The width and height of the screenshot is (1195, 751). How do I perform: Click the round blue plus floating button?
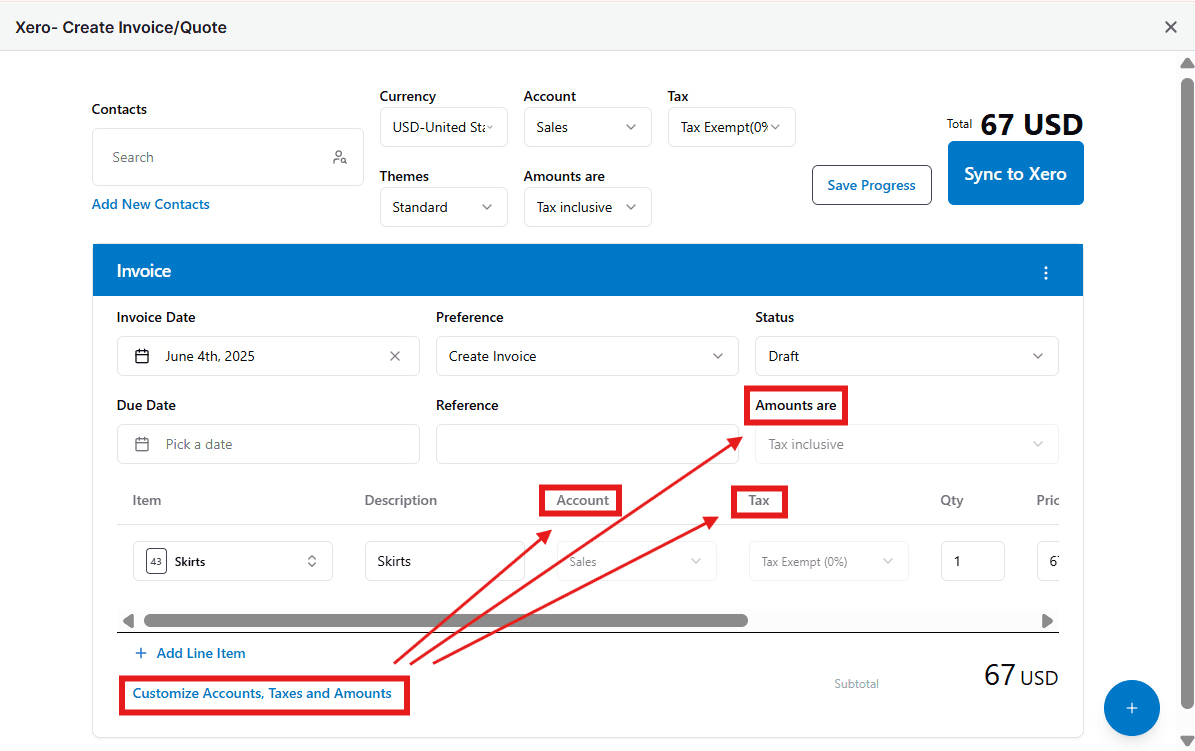(1132, 708)
